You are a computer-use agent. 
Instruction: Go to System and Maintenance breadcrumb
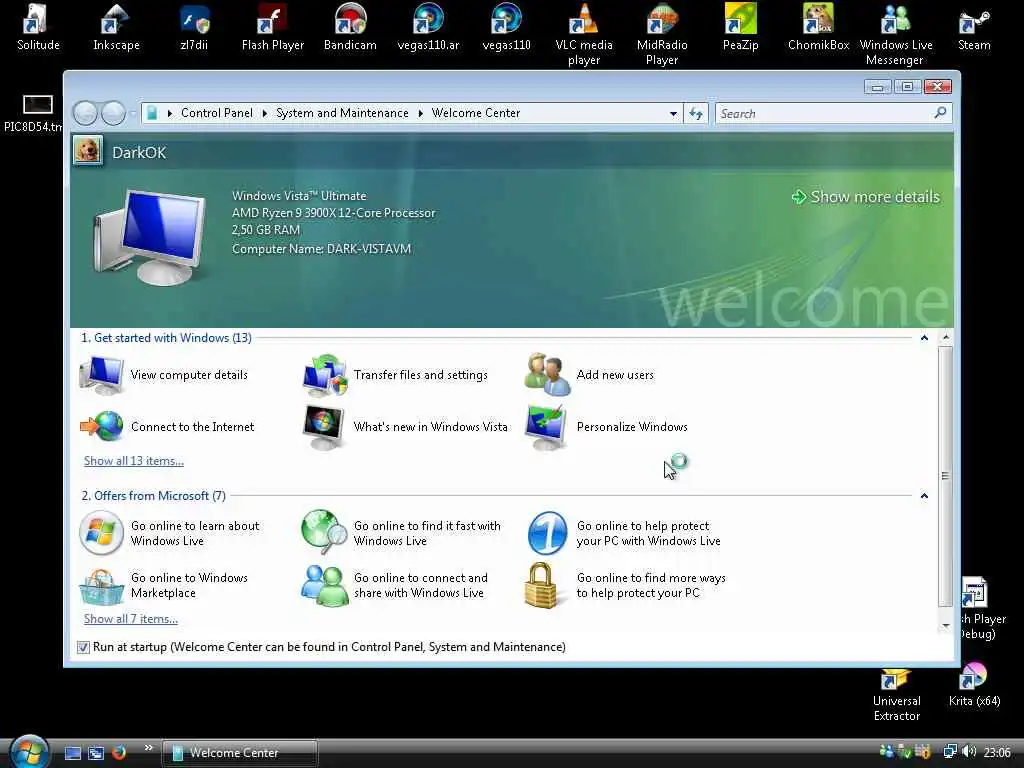click(342, 113)
